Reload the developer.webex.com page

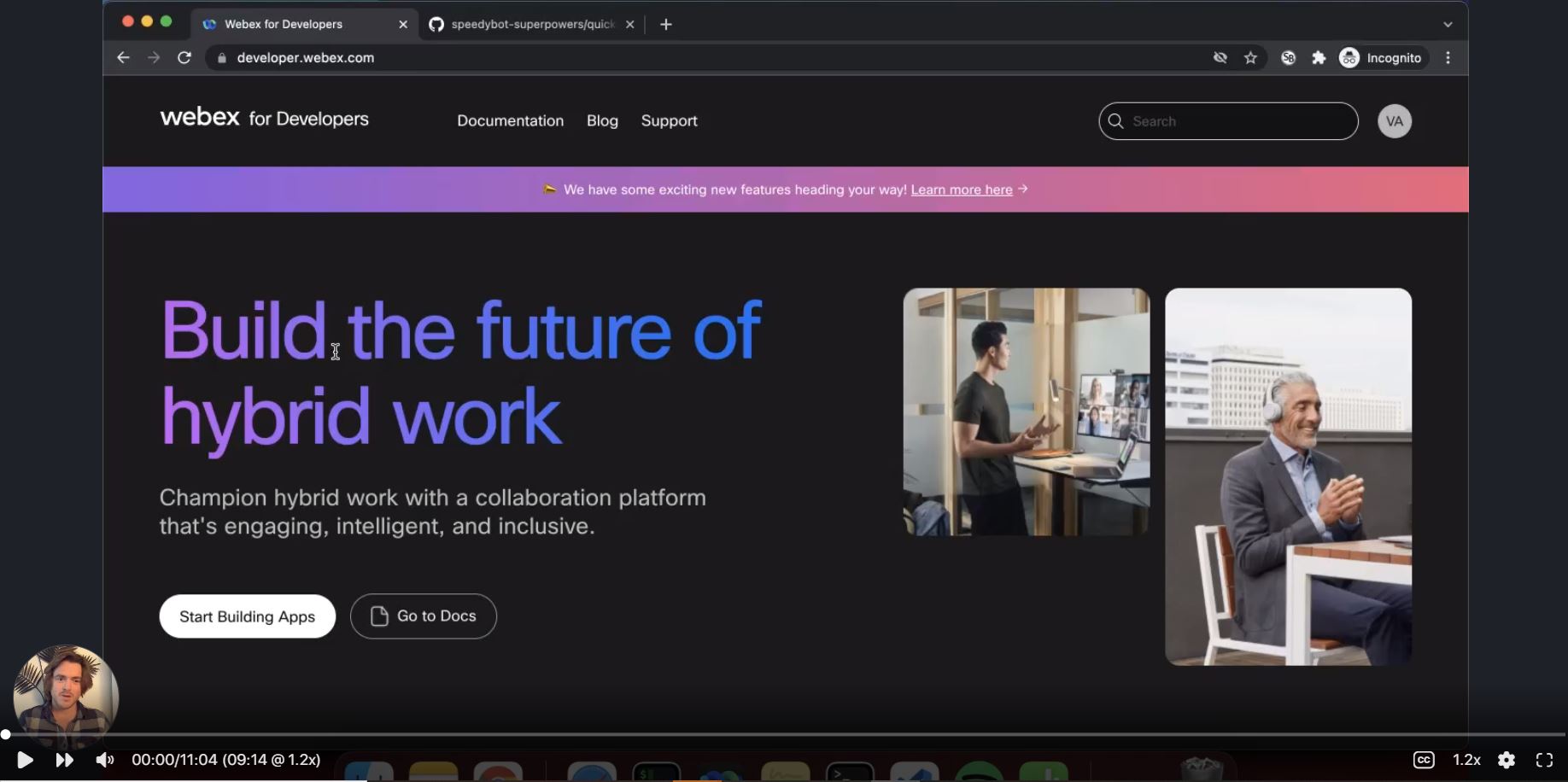(x=184, y=57)
